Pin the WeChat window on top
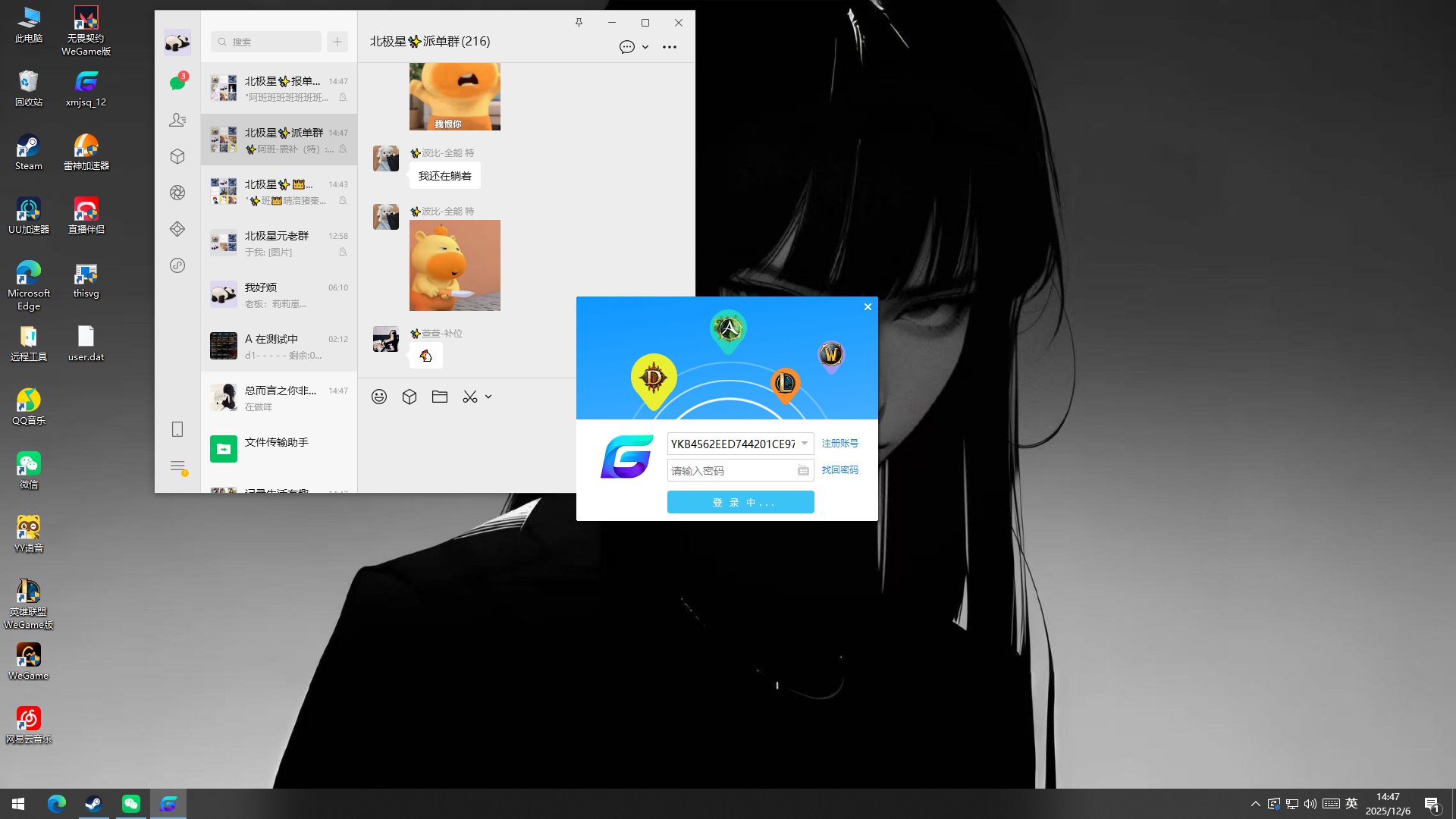This screenshot has width=1456, height=819. click(579, 23)
